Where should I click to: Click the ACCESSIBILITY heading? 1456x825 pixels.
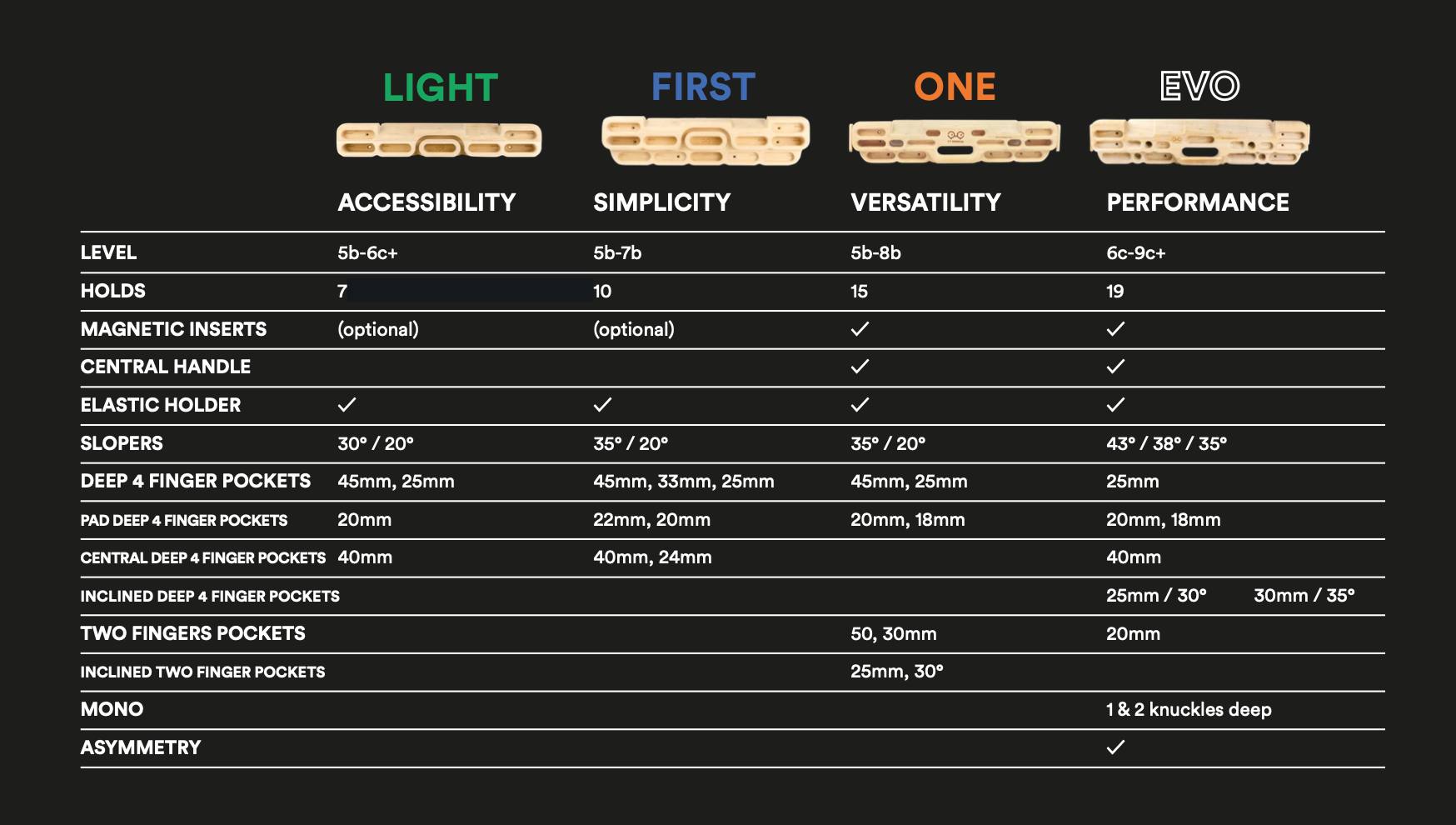(426, 202)
